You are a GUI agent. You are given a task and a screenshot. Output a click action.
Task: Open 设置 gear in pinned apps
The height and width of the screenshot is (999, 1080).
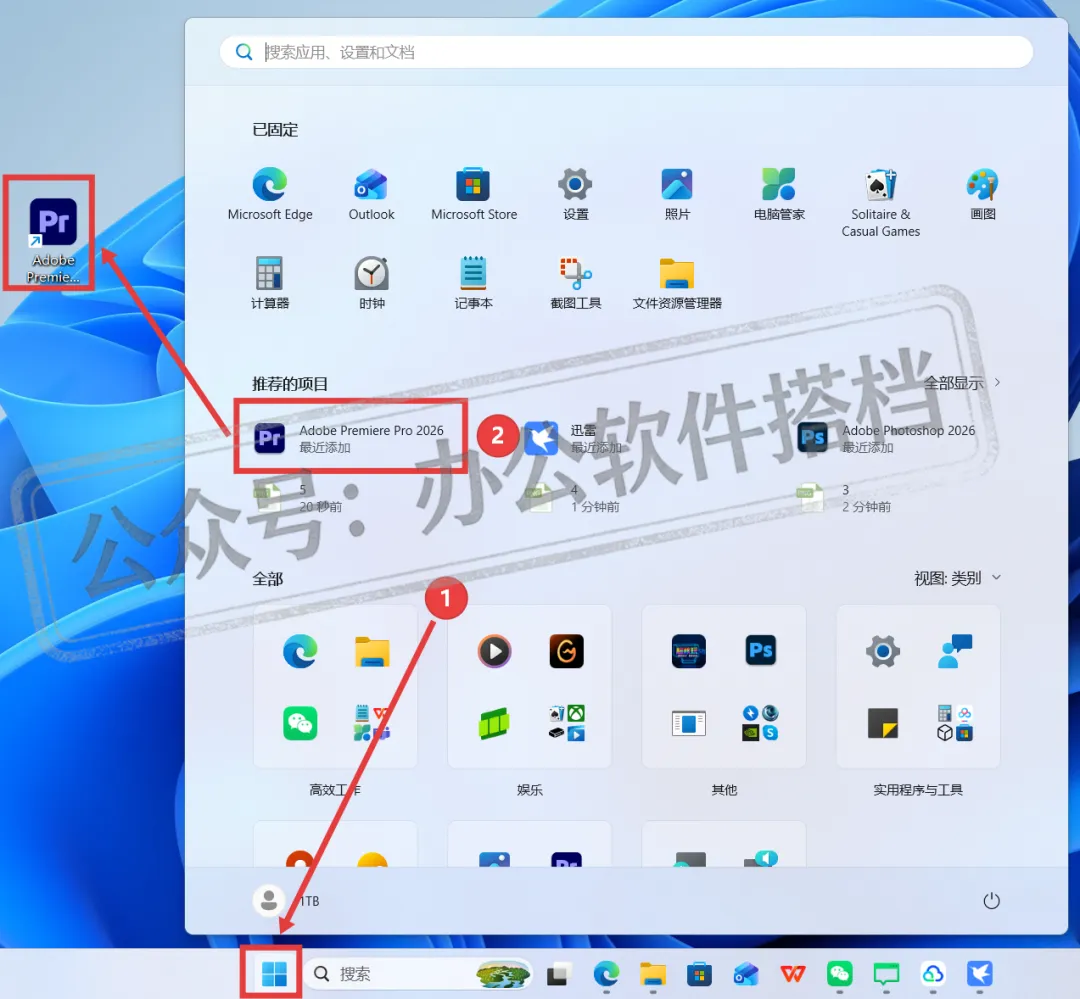(575, 194)
